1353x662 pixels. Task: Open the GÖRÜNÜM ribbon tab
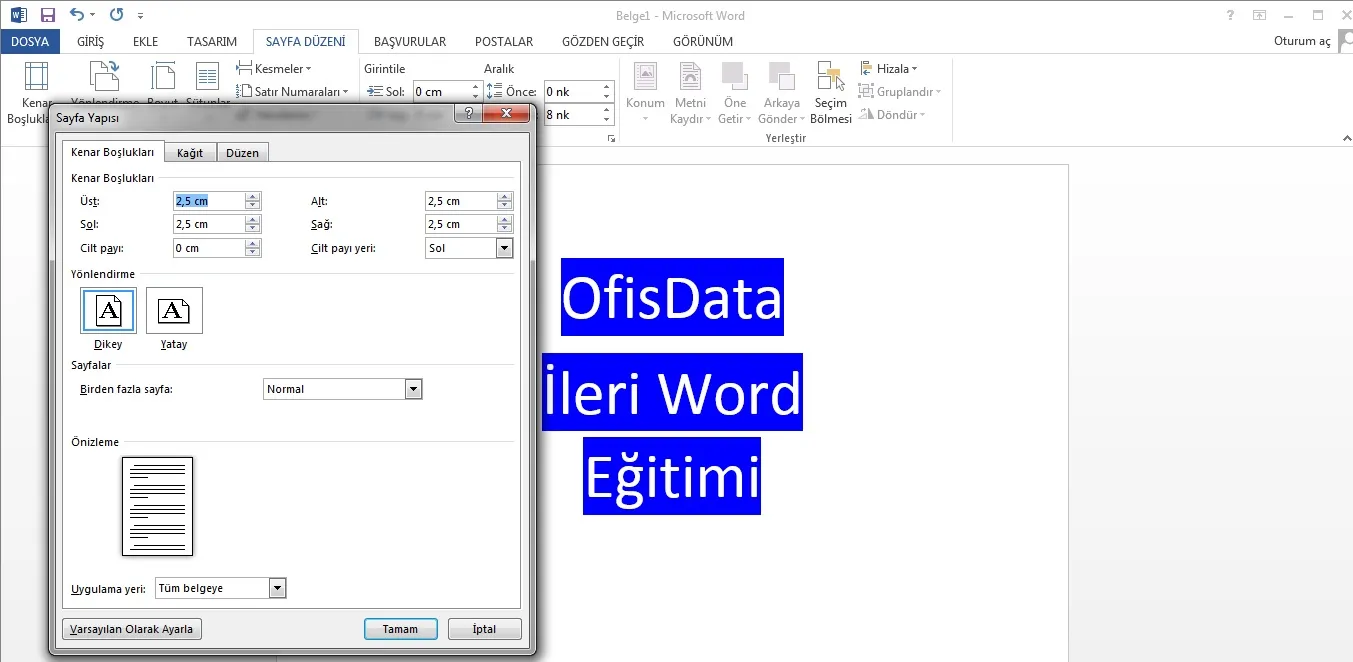pos(702,42)
